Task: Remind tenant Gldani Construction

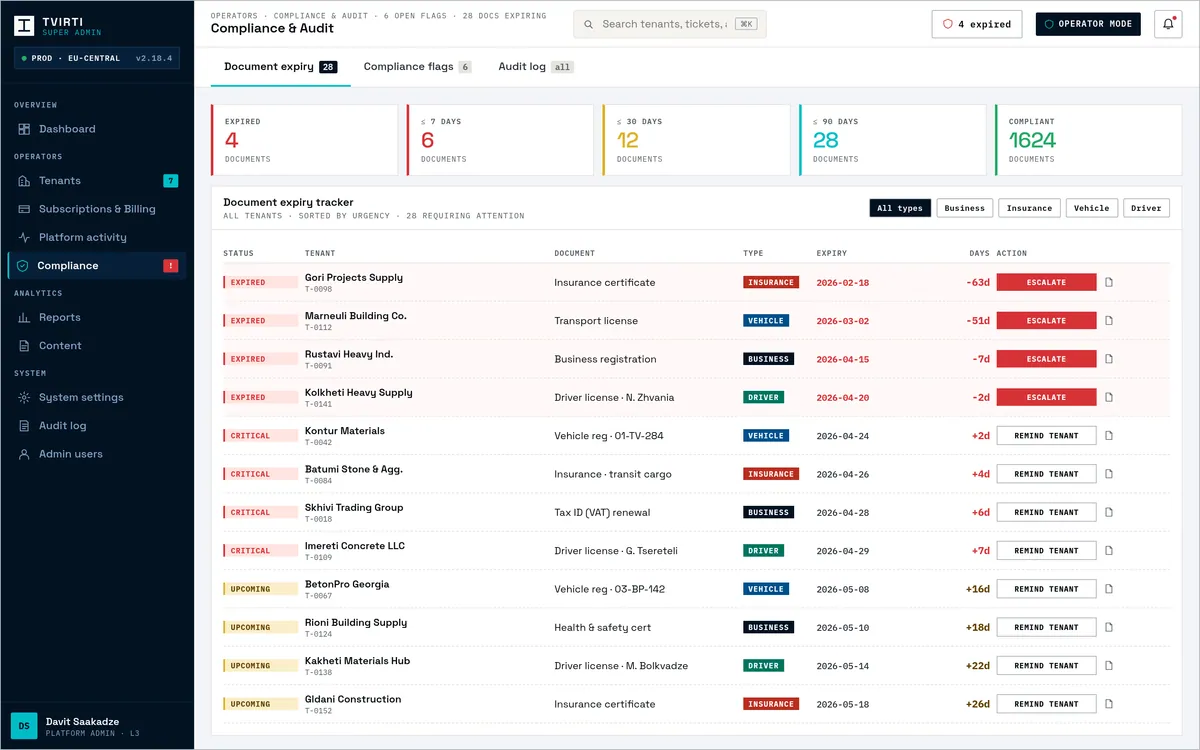Action: [1046, 704]
